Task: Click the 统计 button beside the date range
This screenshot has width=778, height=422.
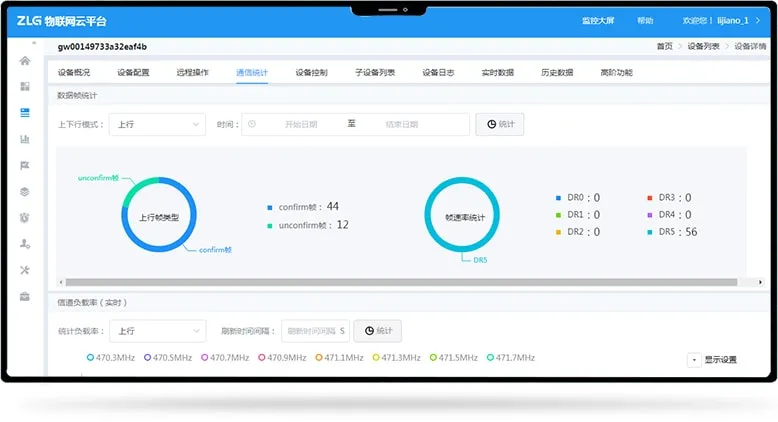Action: click(499, 124)
